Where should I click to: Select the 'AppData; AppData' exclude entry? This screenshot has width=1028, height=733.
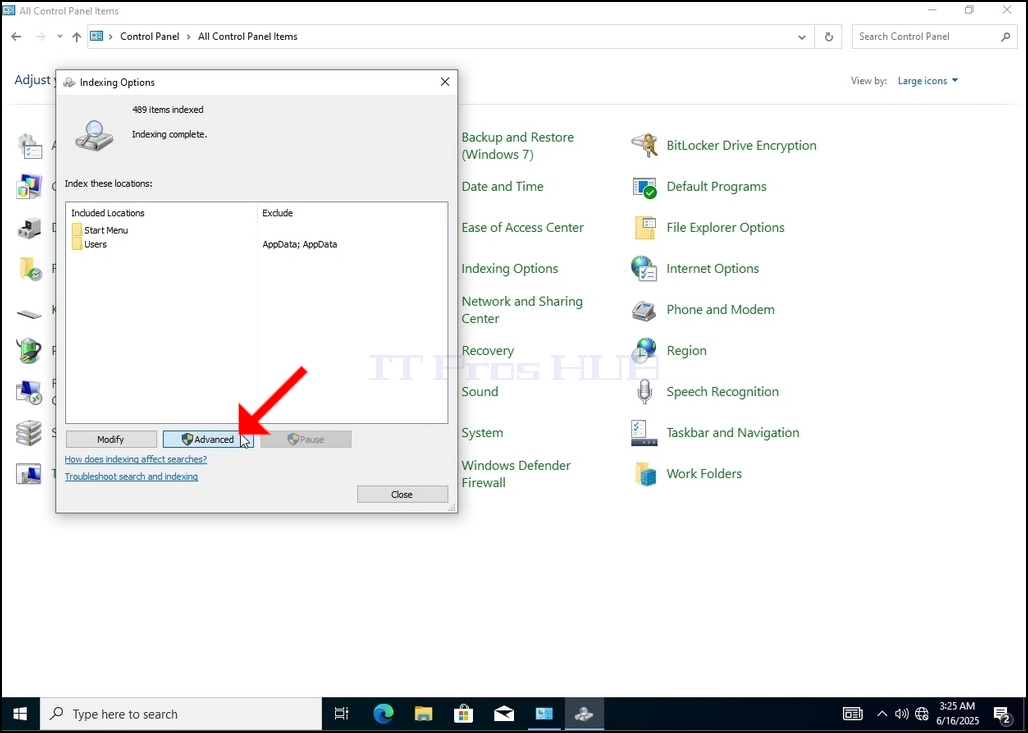[x=300, y=244]
